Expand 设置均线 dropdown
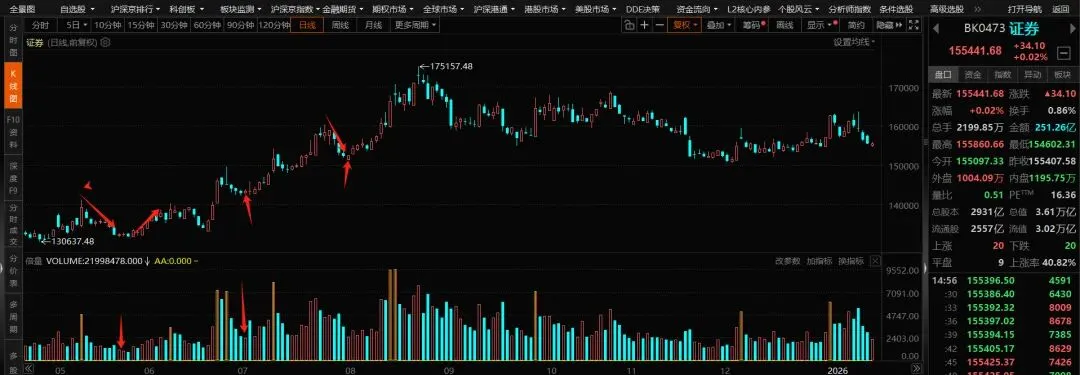This screenshot has width=1080, height=375. 854,42
